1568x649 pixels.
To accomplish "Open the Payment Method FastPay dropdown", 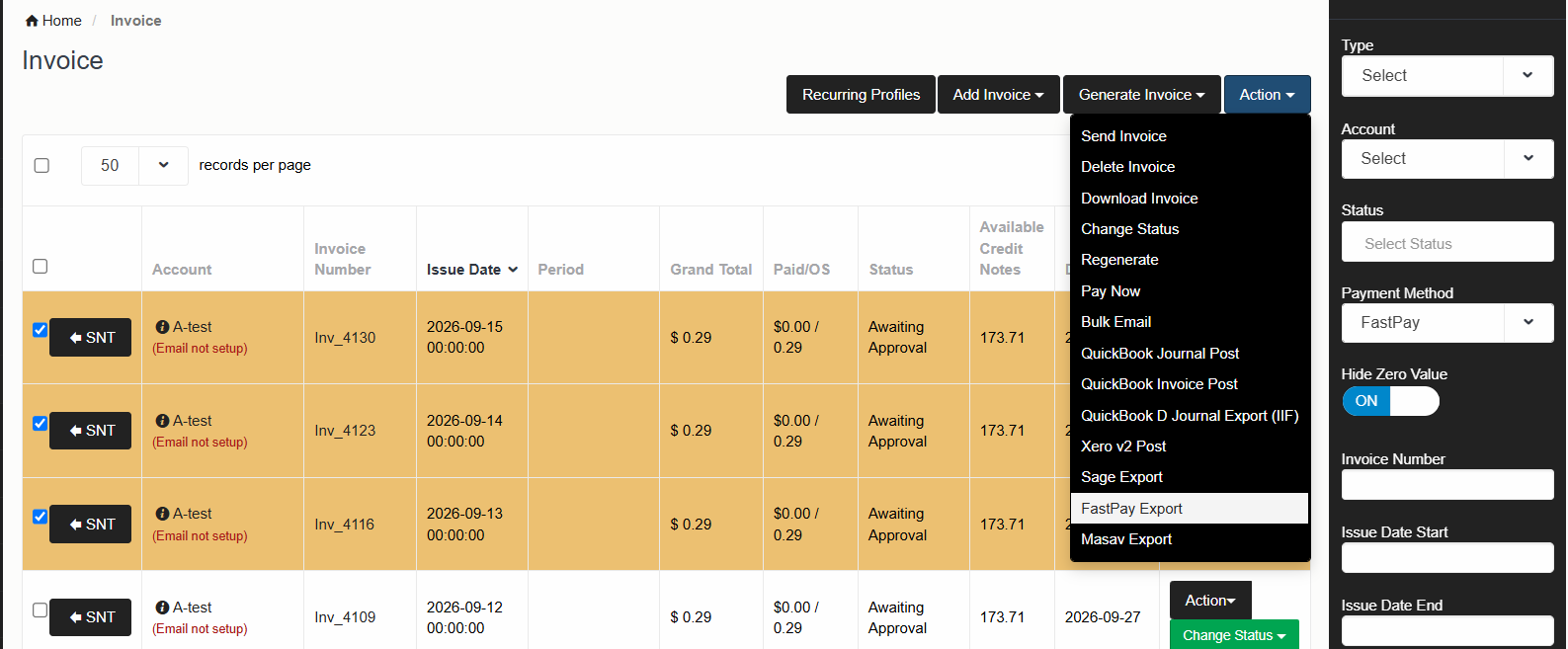I will (x=1447, y=323).
